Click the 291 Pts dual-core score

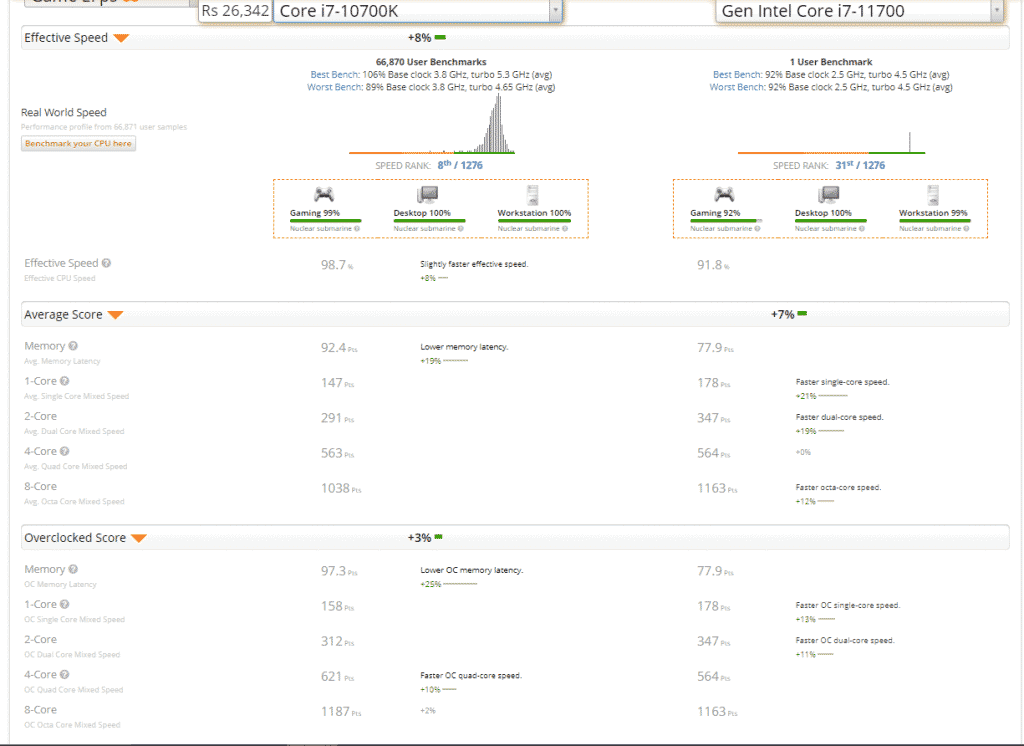[x=337, y=418]
